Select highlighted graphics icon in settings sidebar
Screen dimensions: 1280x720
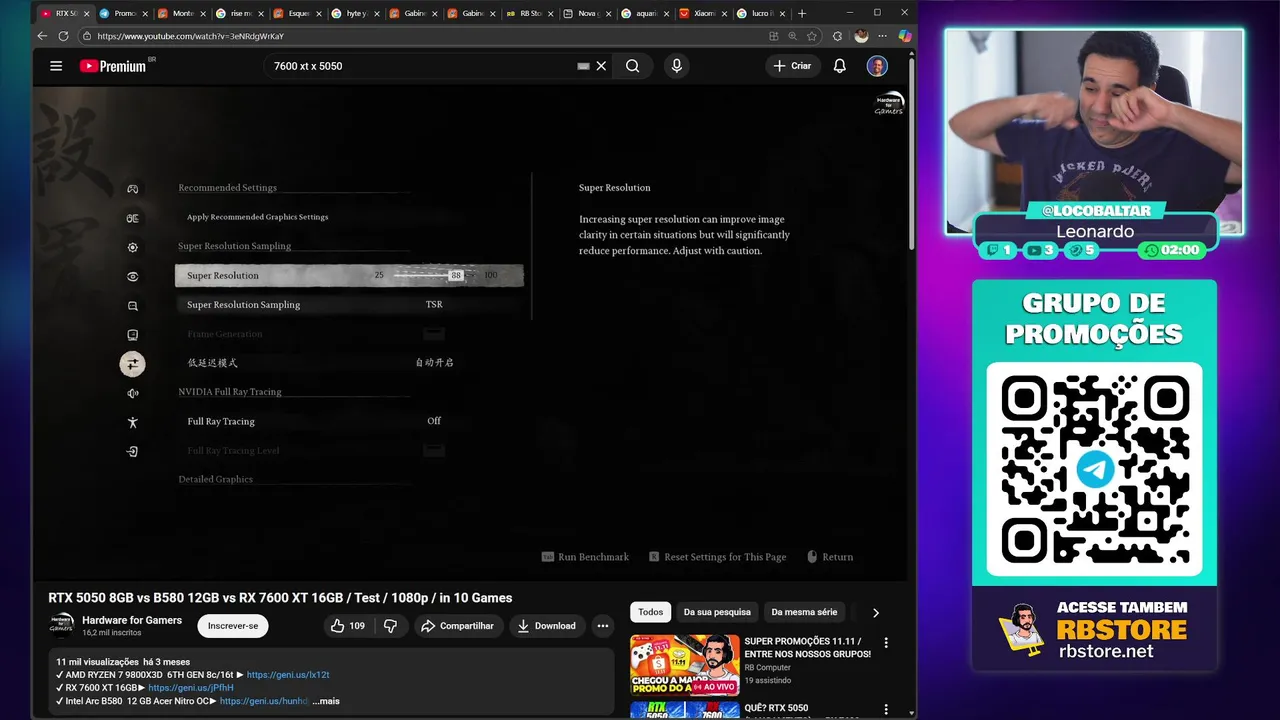[x=133, y=364]
